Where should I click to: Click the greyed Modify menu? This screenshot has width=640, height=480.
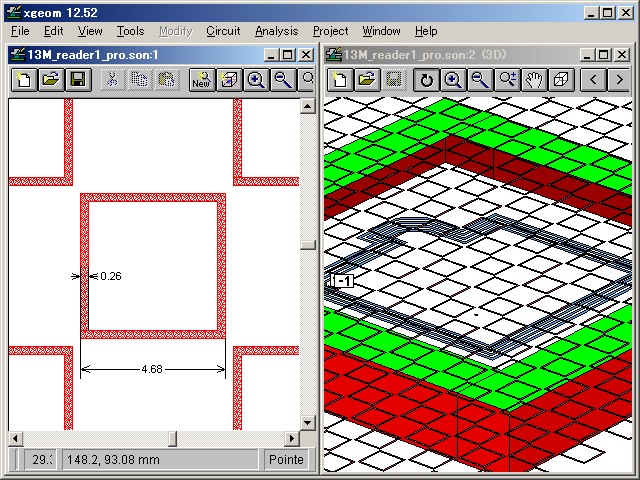click(176, 31)
